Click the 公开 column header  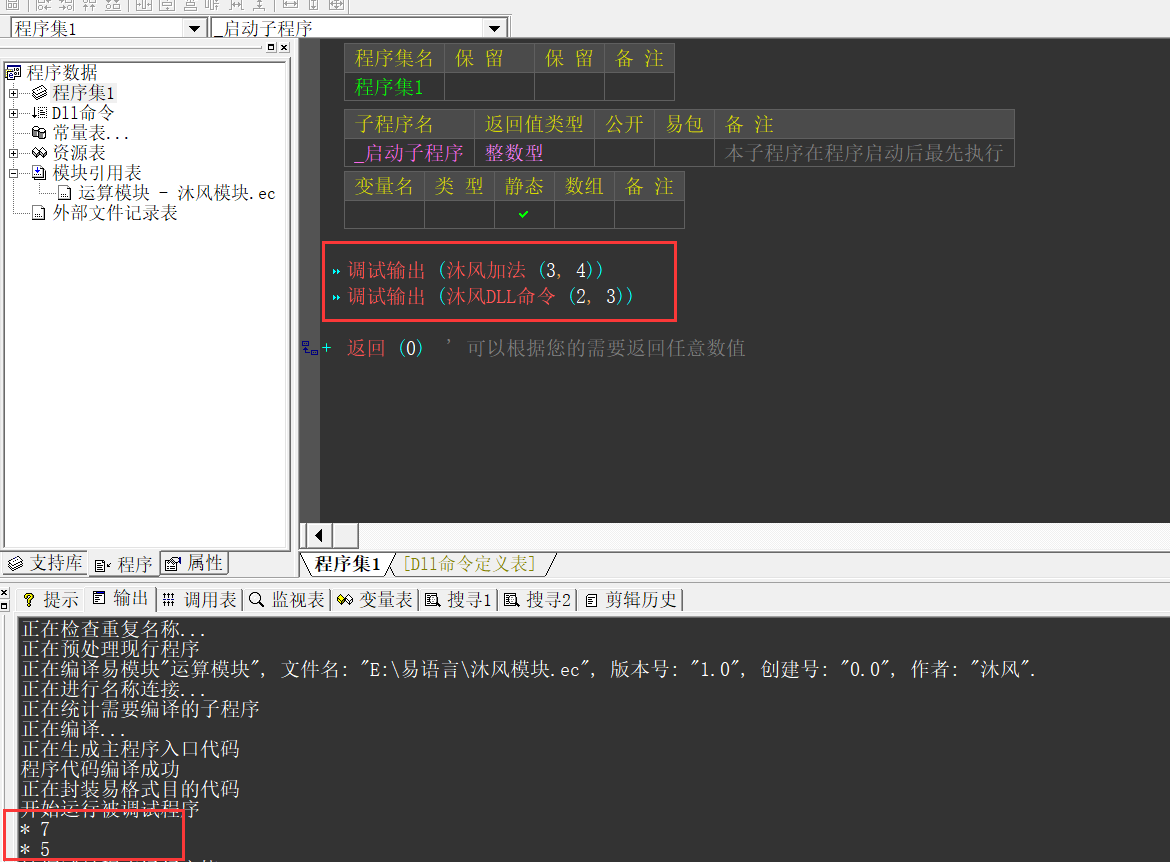click(x=624, y=124)
